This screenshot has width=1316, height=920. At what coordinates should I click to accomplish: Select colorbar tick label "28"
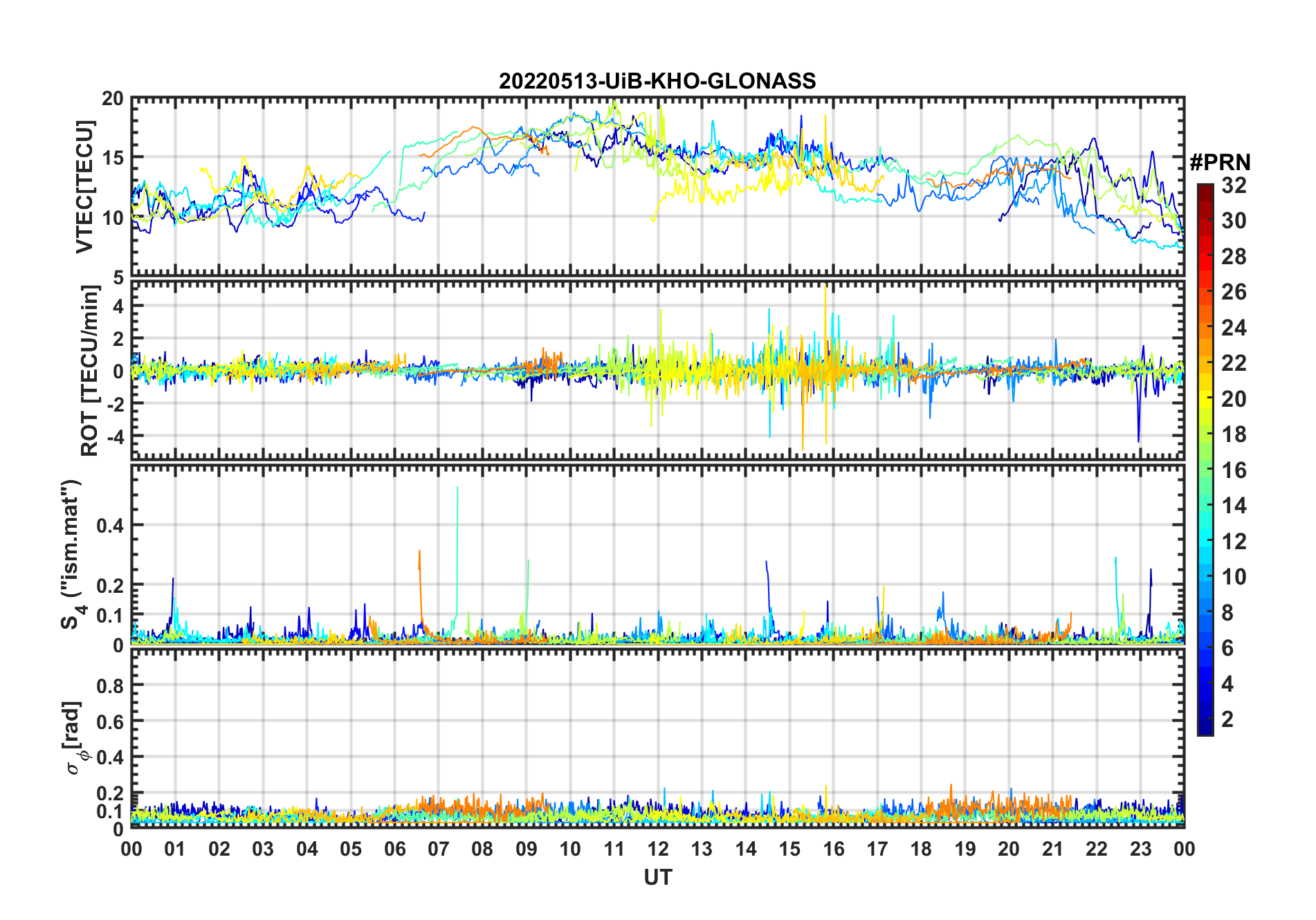[1234, 256]
